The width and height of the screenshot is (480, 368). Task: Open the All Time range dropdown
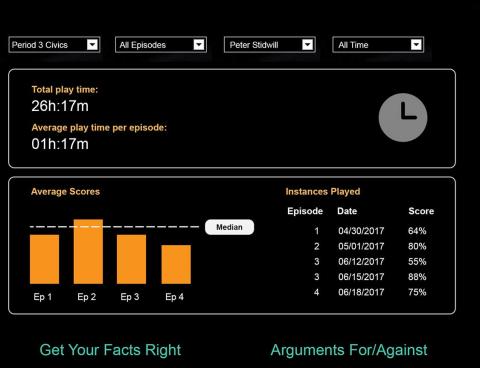point(378,45)
